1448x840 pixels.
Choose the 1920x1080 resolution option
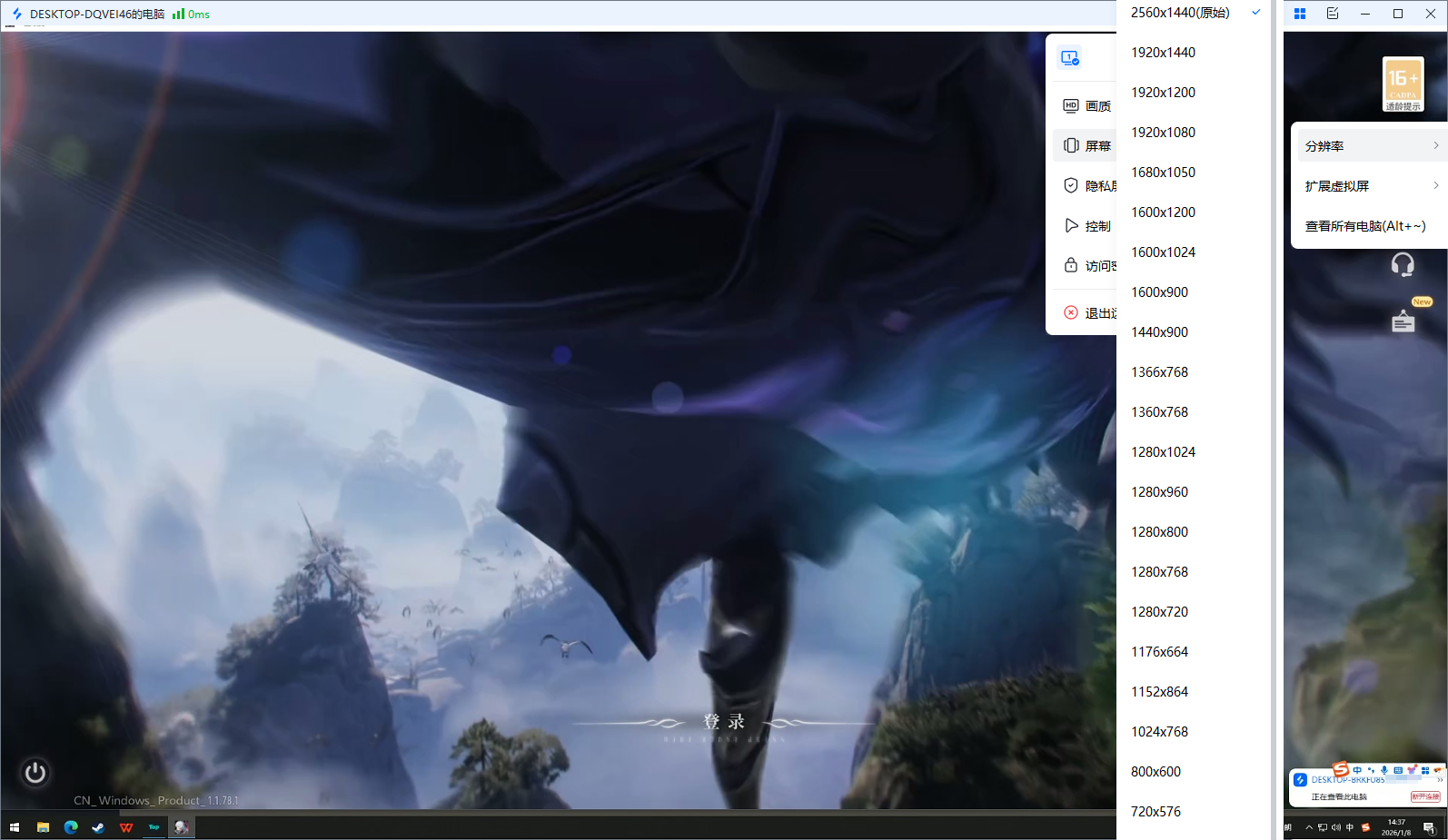[x=1163, y=133]
